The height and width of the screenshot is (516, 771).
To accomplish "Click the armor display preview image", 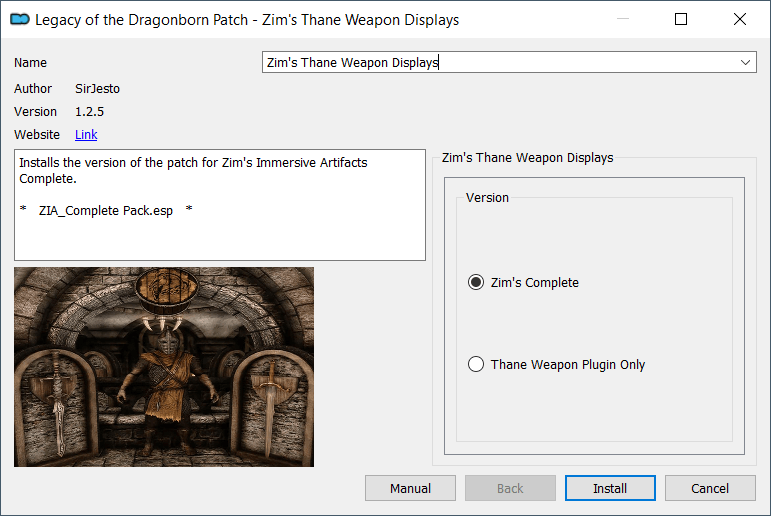I will (164, 367).
